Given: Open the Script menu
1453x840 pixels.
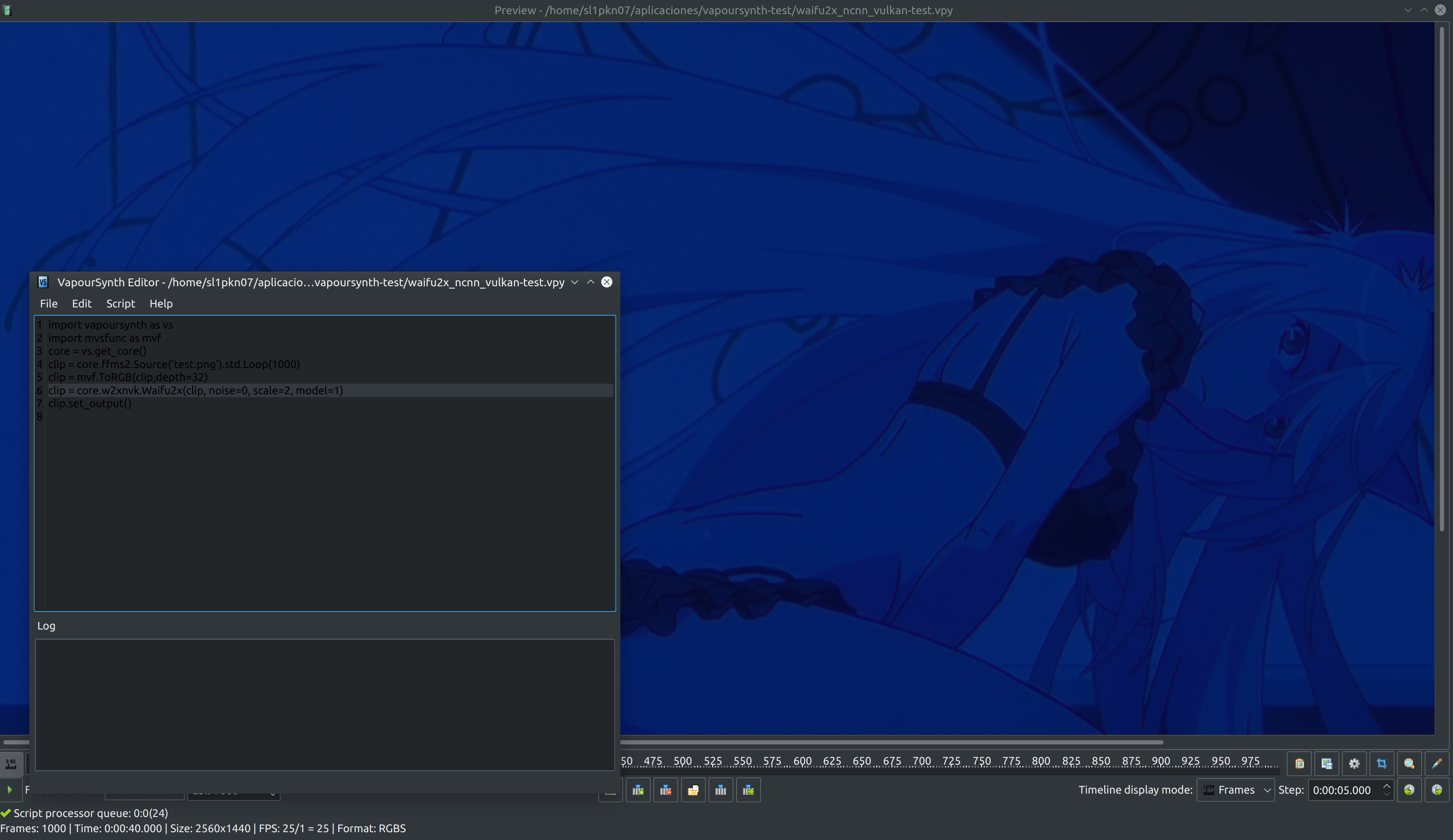Looking at the screenshot, I should click(120, 303).
